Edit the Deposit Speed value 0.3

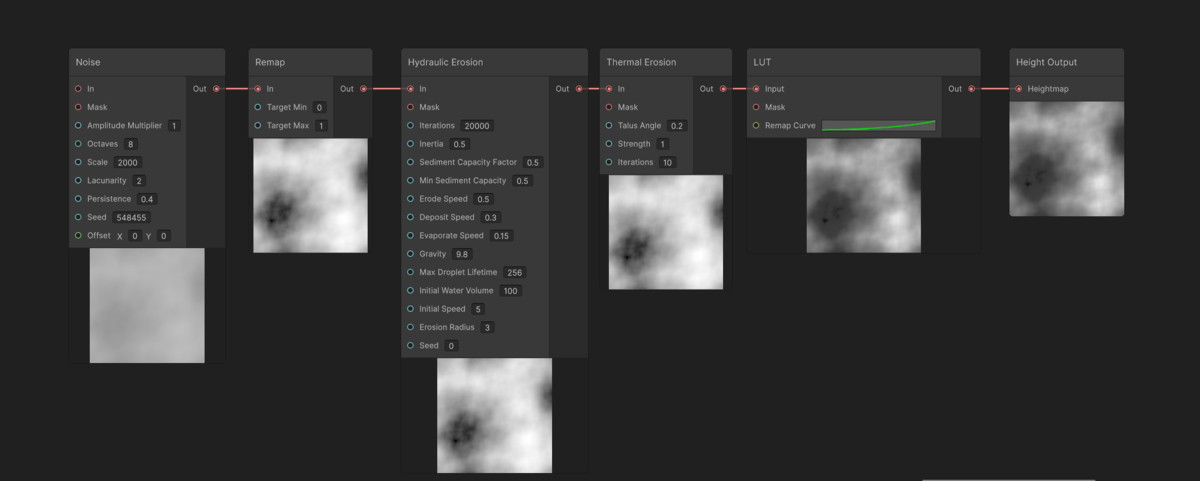click(x=490, y=217)
